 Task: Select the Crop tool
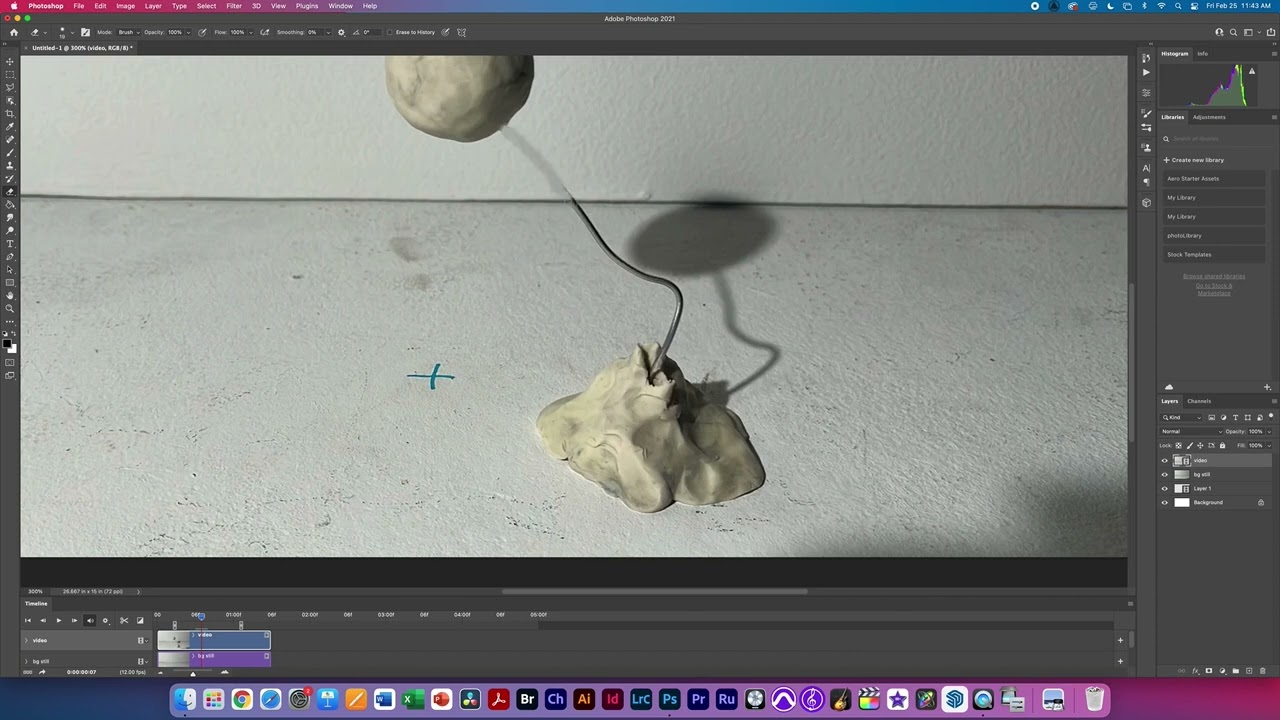pyautogui.click(x=10, y=113)
